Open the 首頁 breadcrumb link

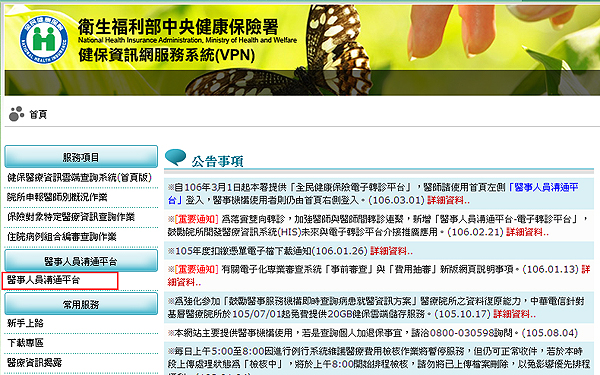[38, 114]
